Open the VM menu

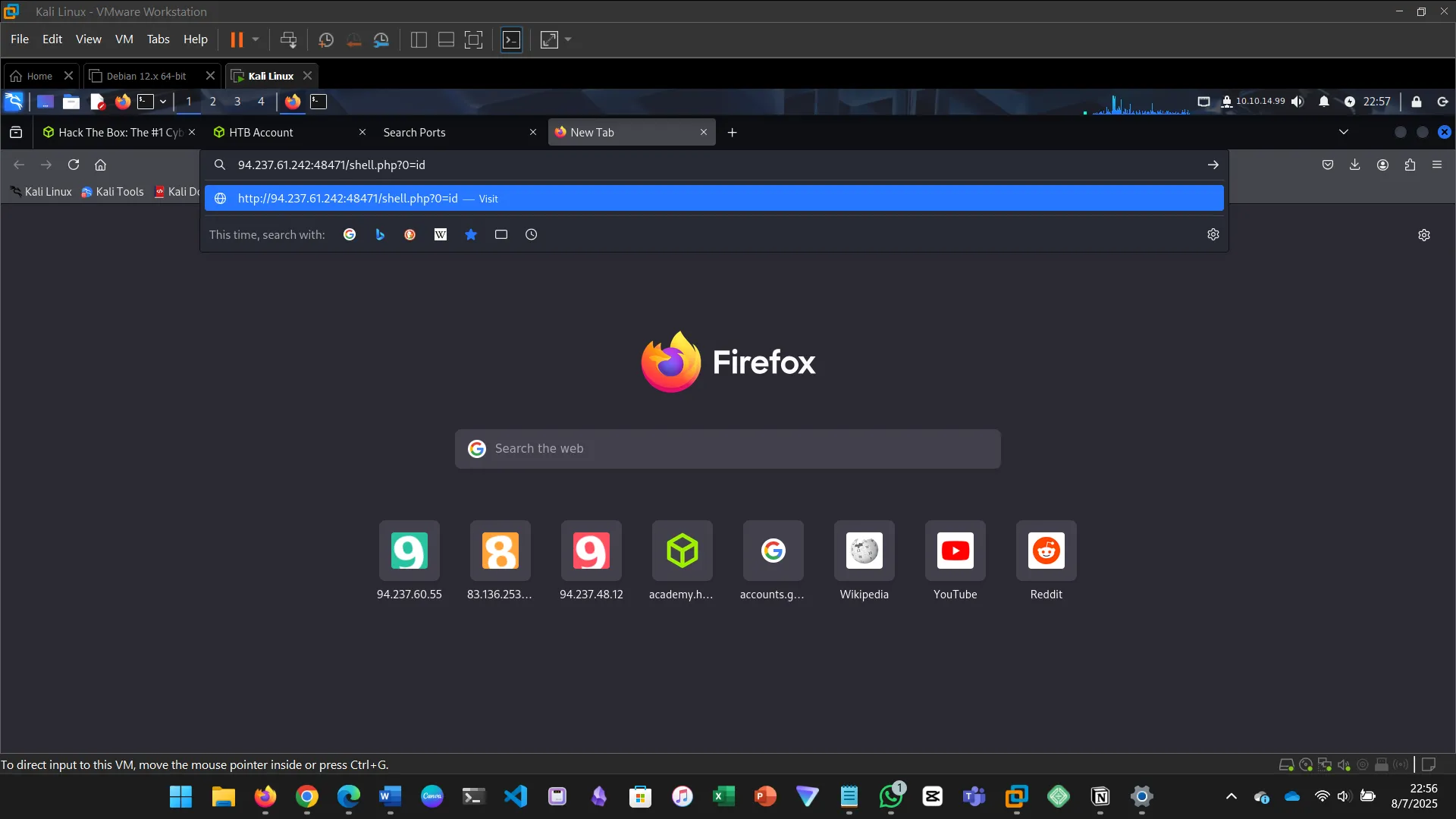pos(124,39)
